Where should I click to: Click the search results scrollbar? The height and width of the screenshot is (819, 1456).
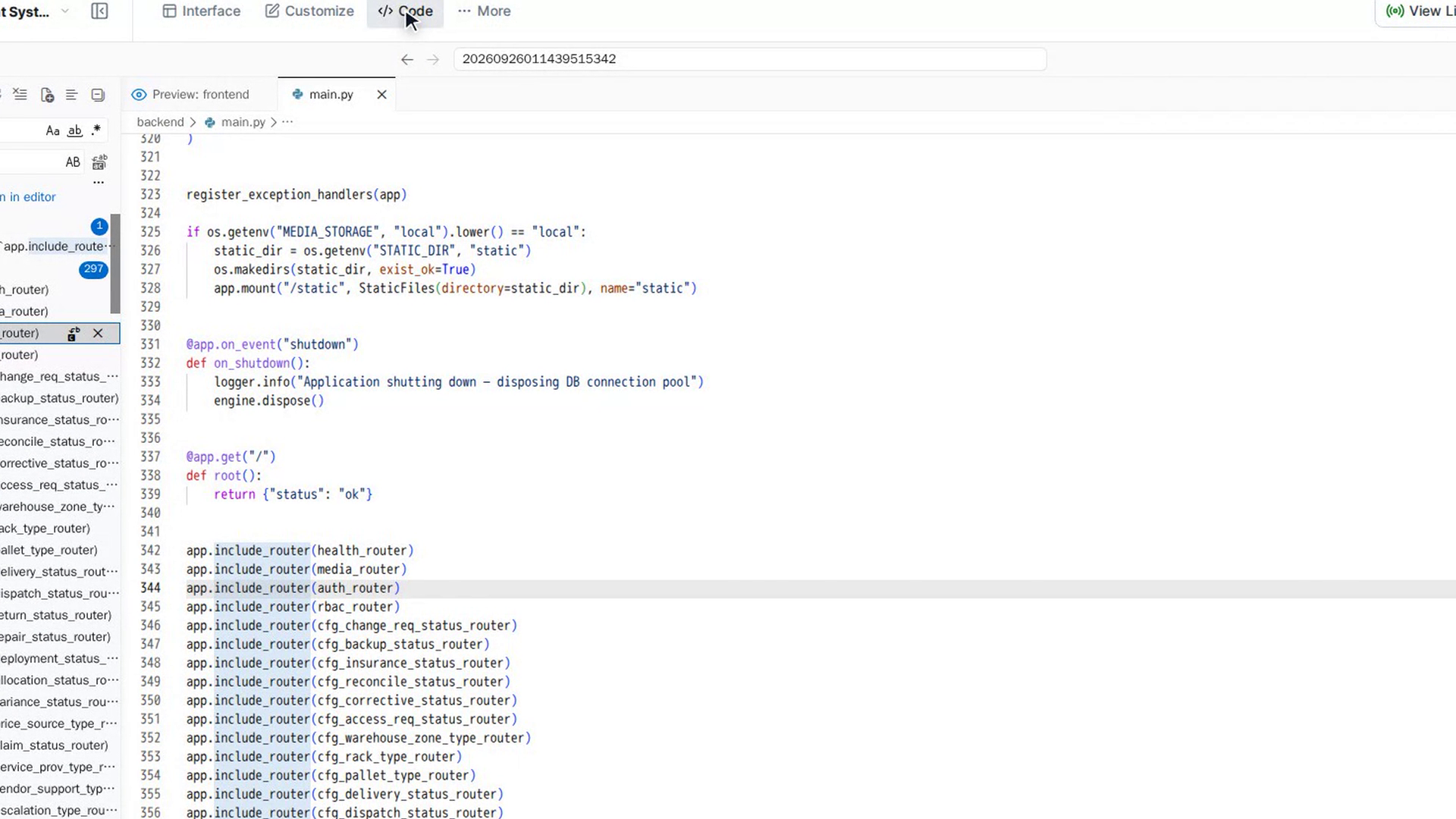(115, 263)
